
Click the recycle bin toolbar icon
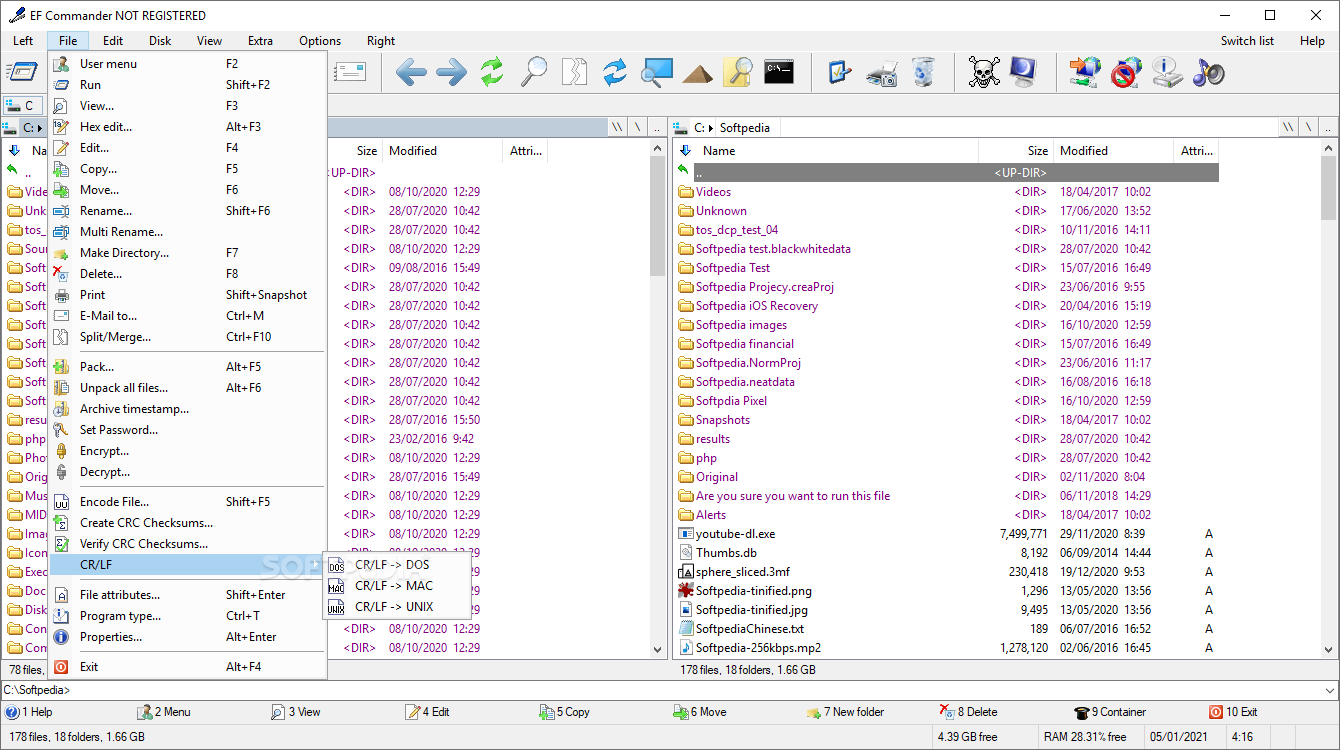coord(924,72)
